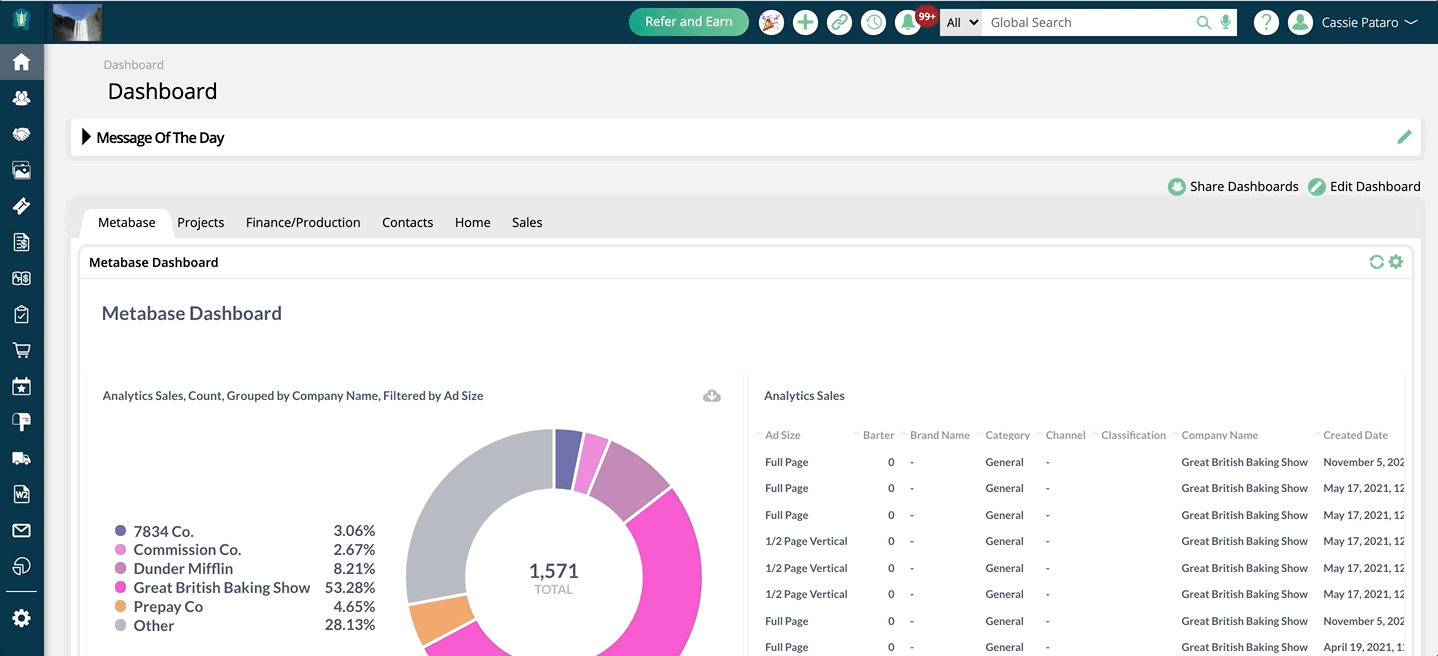
Task: Open the mailbox icon in sidebar
Action: pyautogui.click(x=21, y=422)
